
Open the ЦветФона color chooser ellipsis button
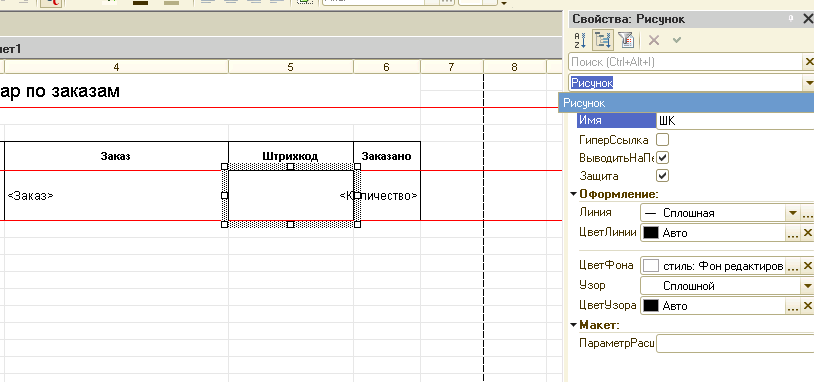point(793,267)
